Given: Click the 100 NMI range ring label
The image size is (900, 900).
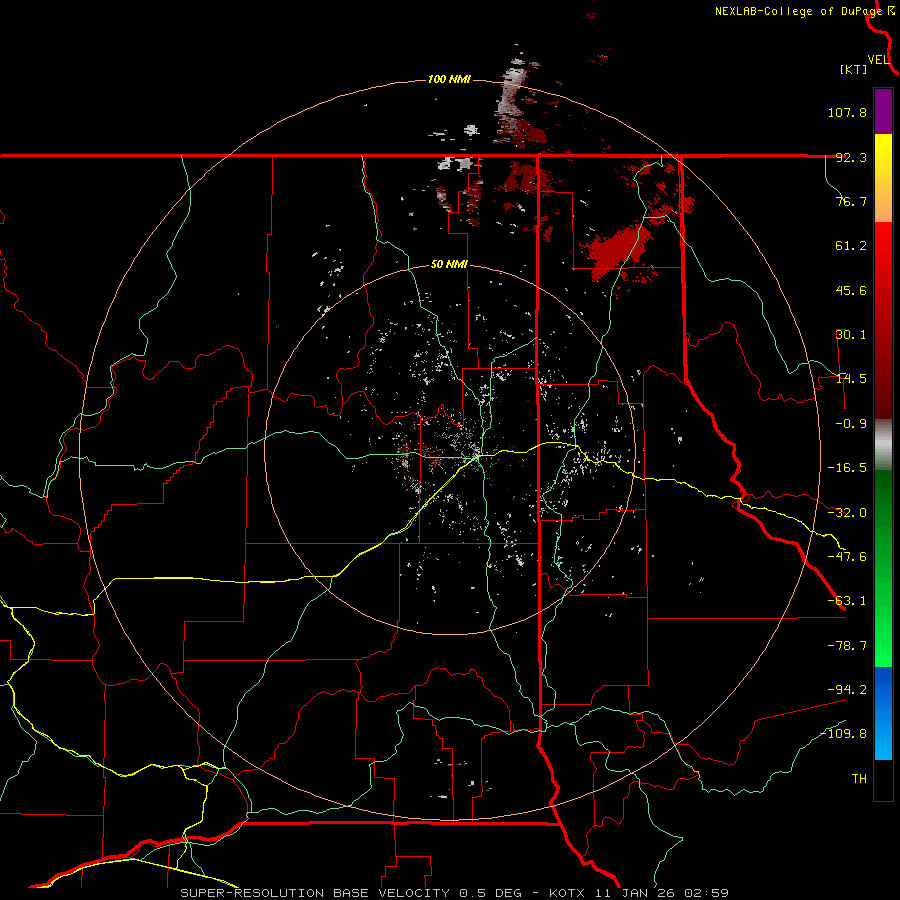Looking at the screenshot, I should [x=449, y=79].
